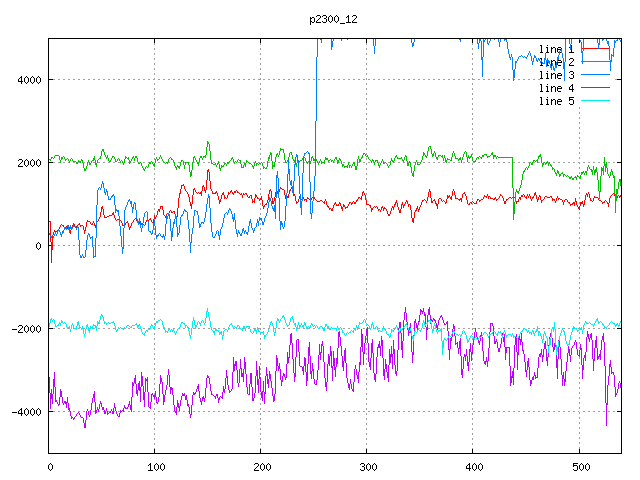The height and width of the screenshot is (480, 640).
Task: Click the 100 x-axis tick label
Action: click(x=155, y=465)
